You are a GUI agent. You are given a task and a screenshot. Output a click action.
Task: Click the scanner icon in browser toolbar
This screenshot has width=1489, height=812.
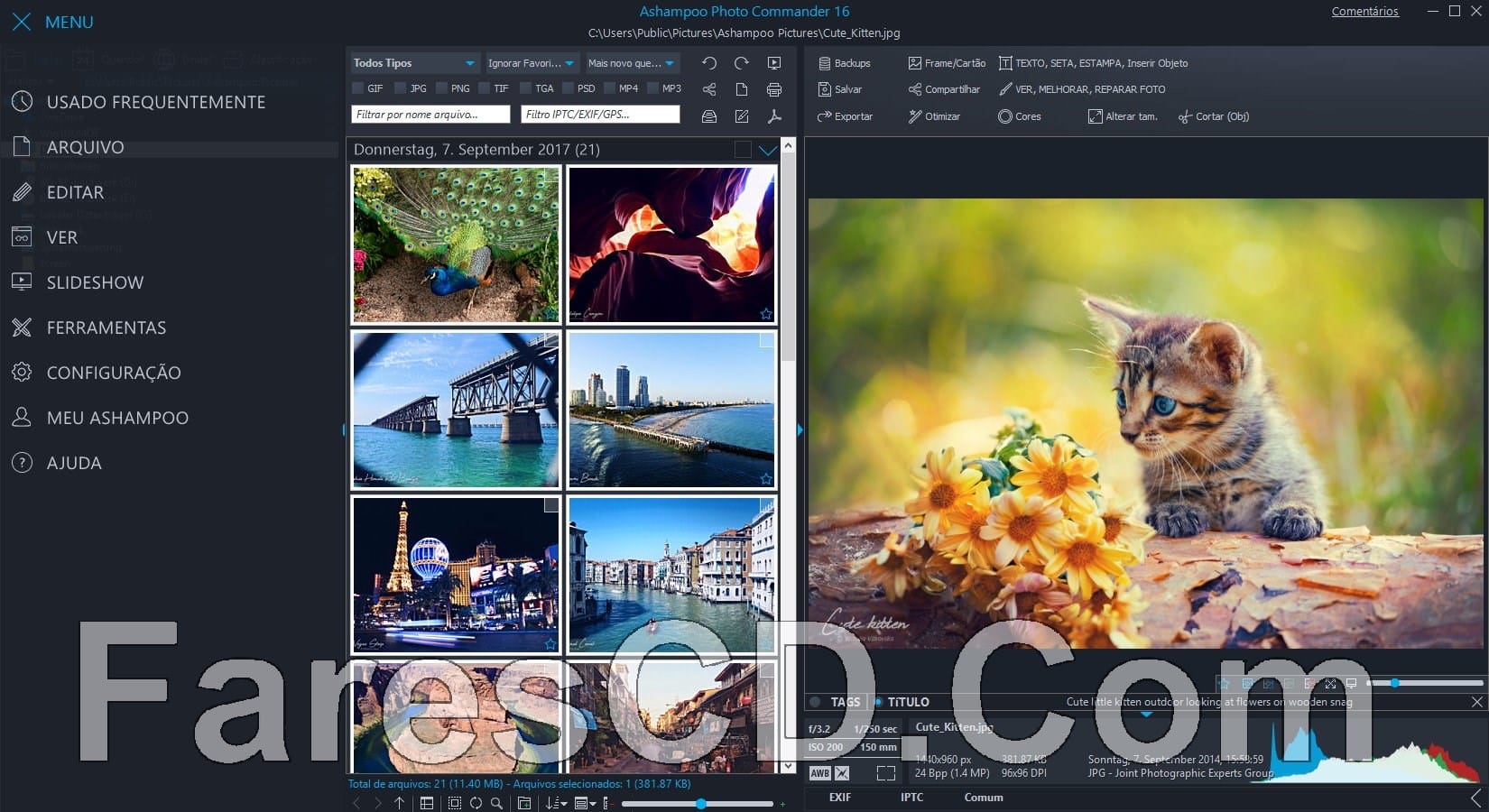tap(709, 116)
